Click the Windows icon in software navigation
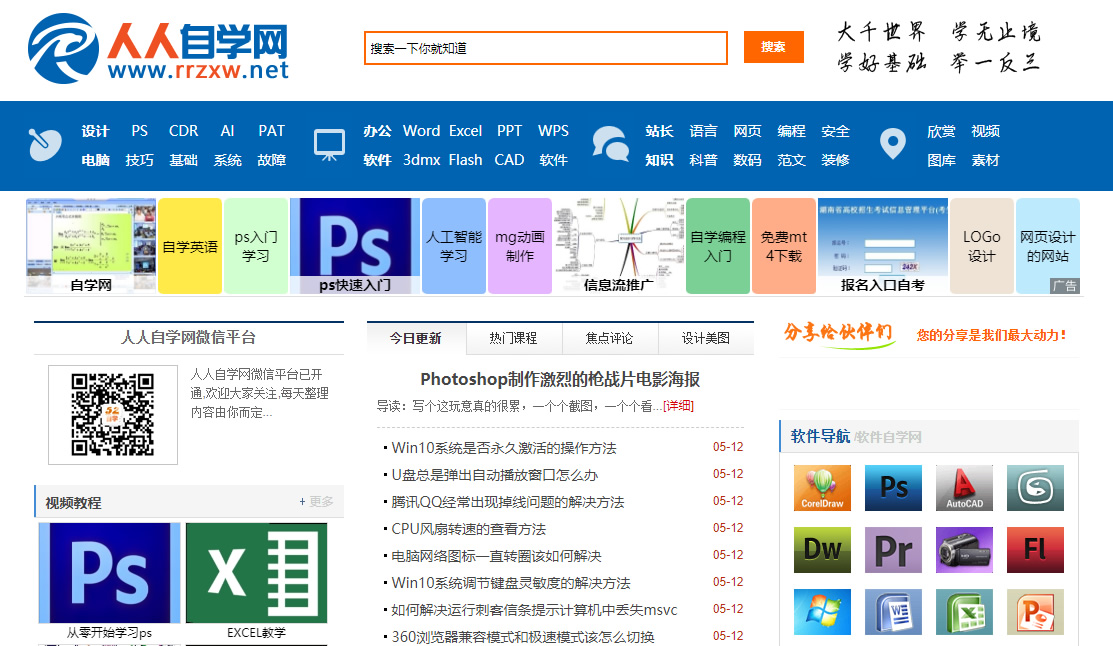This screenshot has height=646, width=1113. click(x=822, y=611)
